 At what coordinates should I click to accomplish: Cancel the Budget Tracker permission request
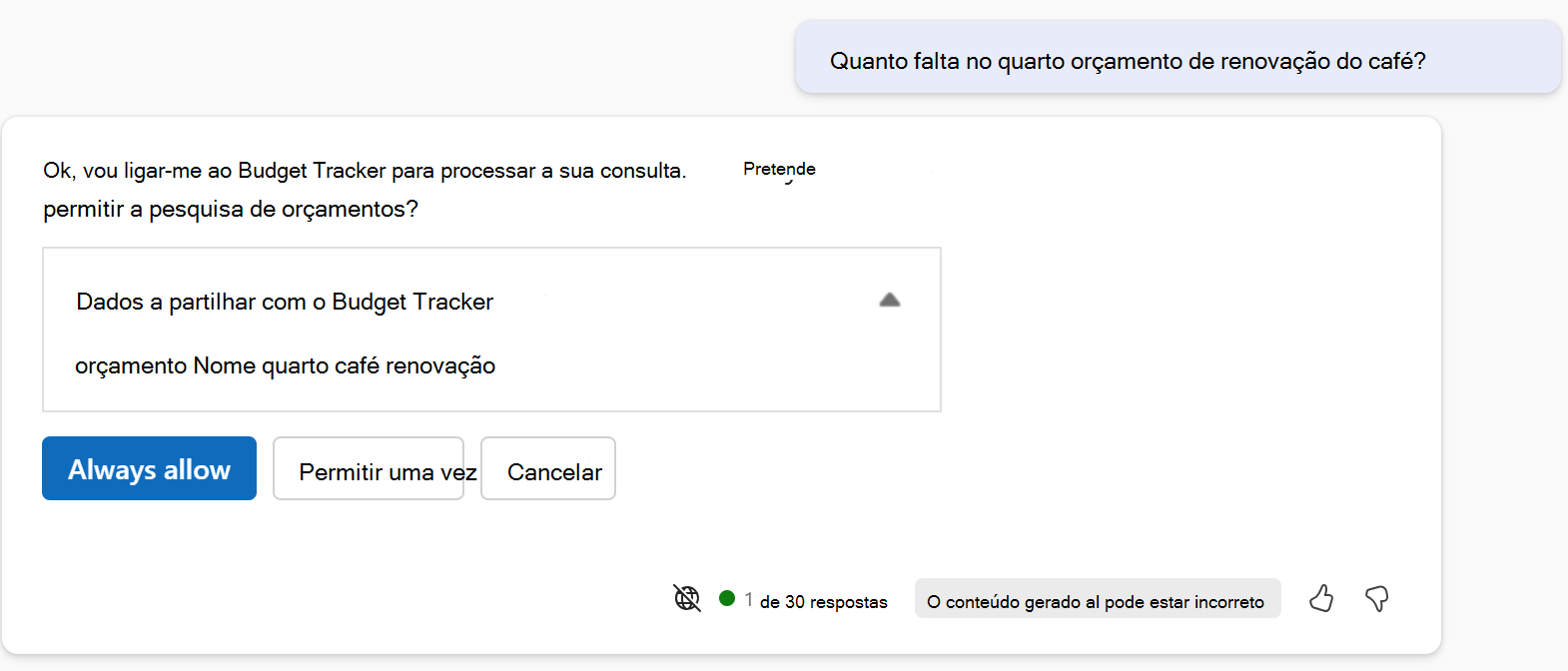pos(548,469)
